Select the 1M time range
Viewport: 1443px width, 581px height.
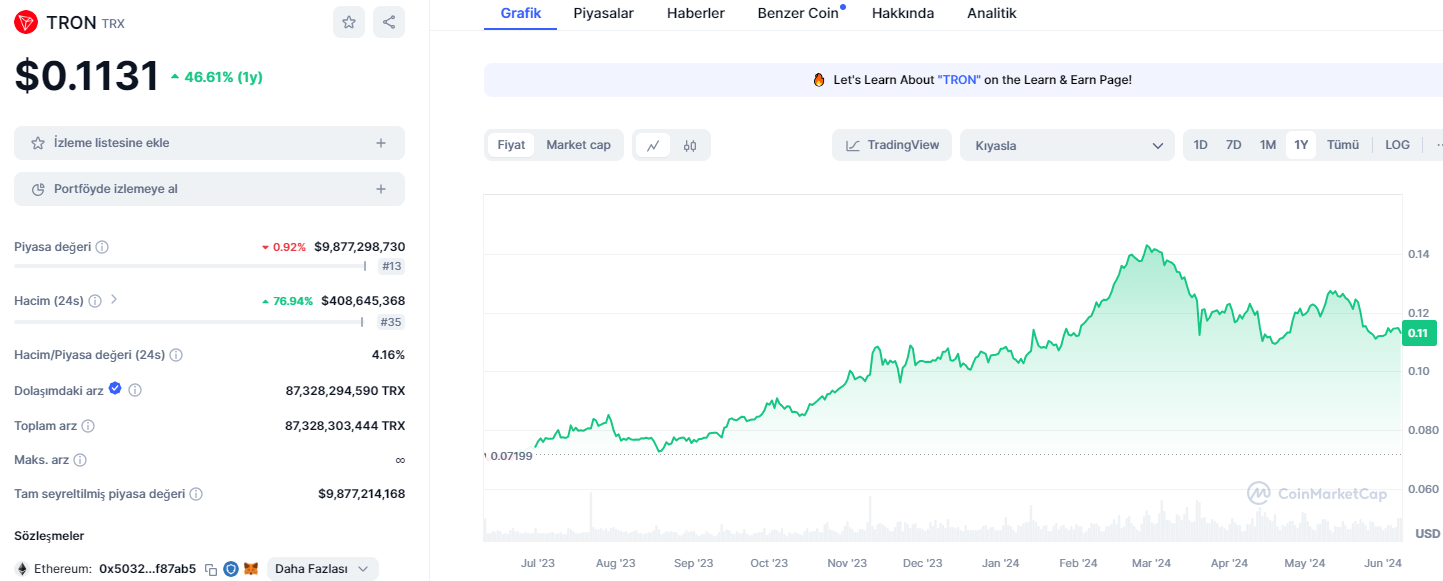1267,144
